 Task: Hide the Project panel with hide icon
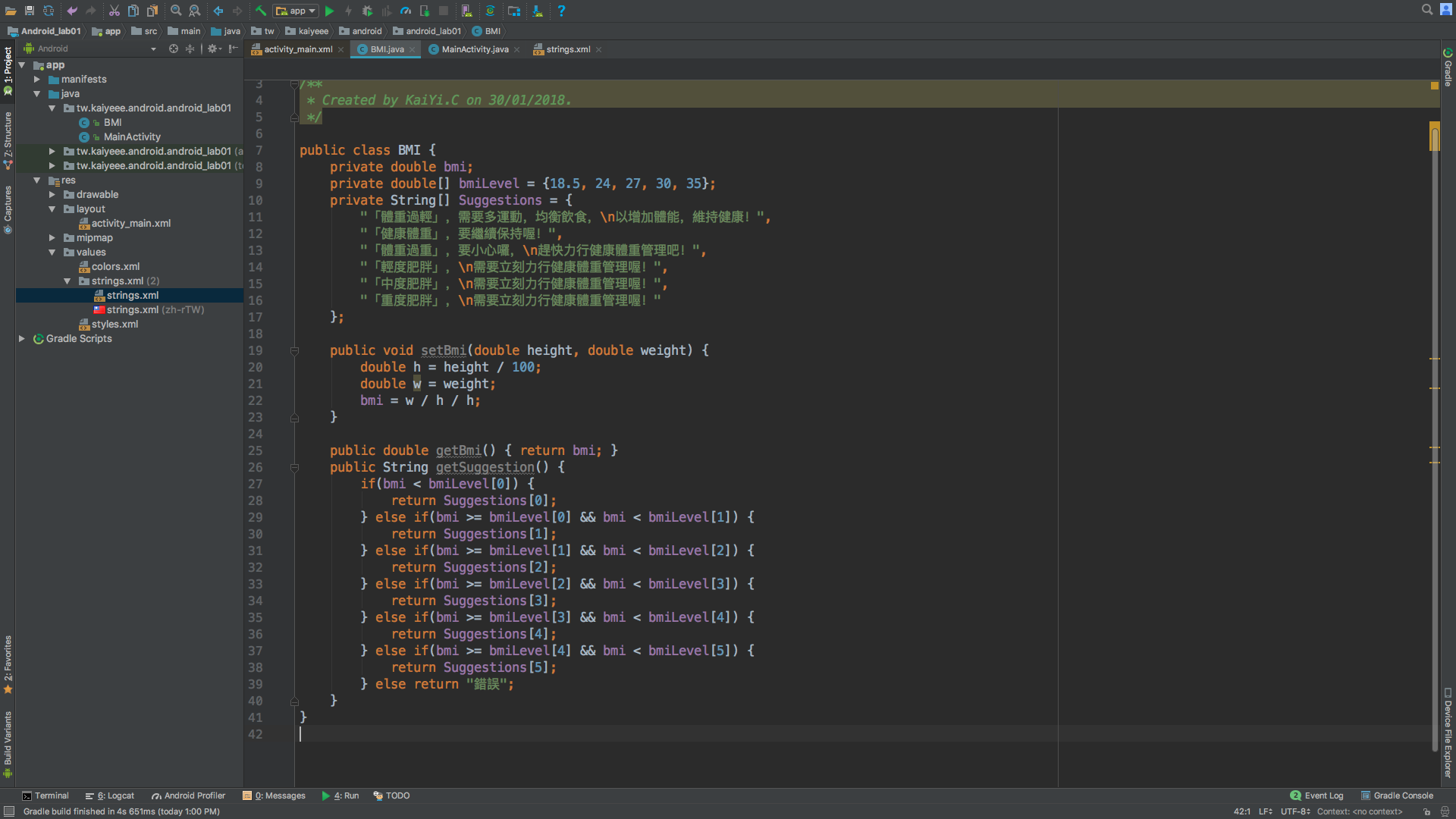click(x=234, y=49)
